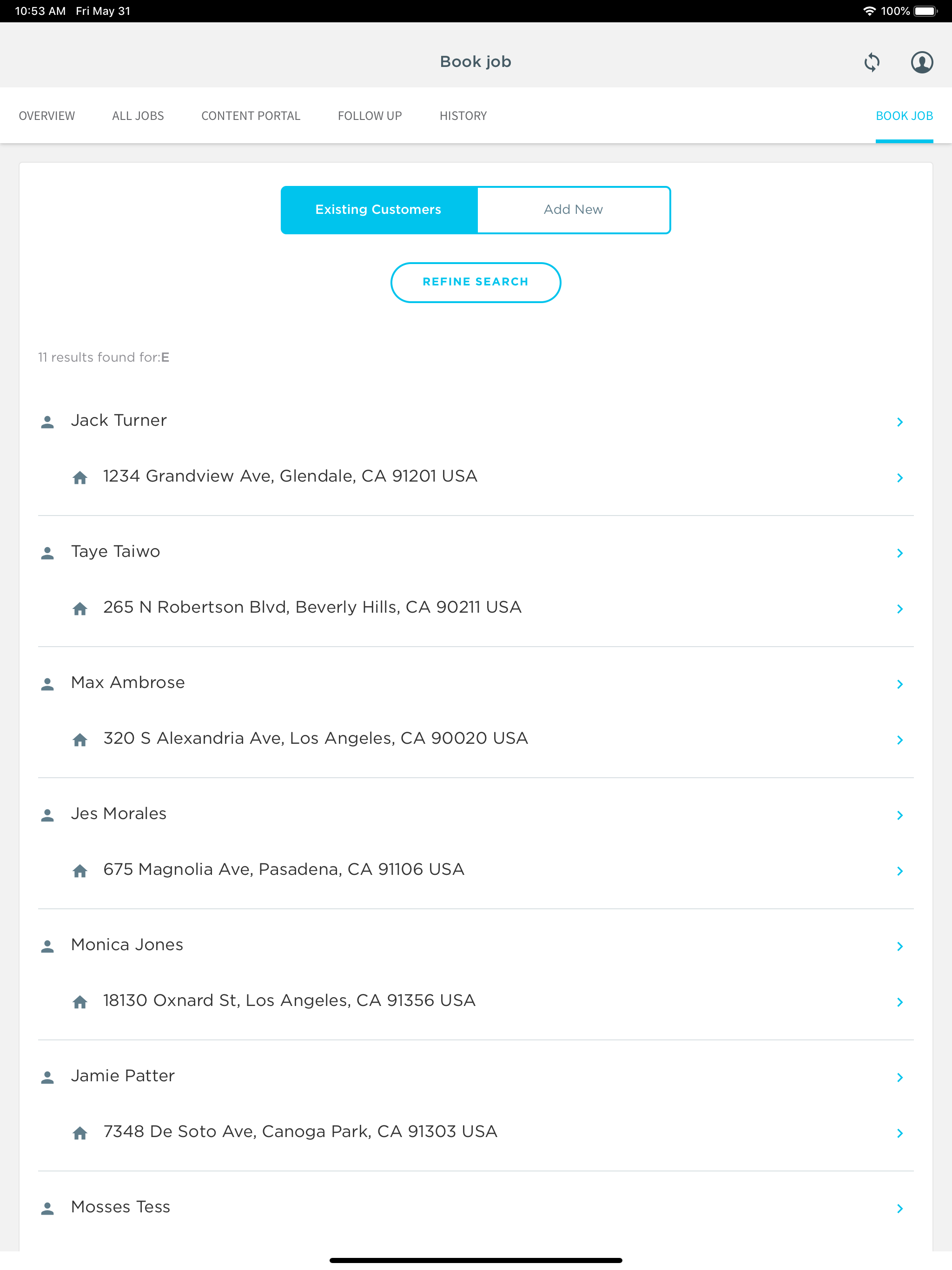
Task: Click the home icon beside 7348 De Soto Ave
Action: pos(80,1133)
